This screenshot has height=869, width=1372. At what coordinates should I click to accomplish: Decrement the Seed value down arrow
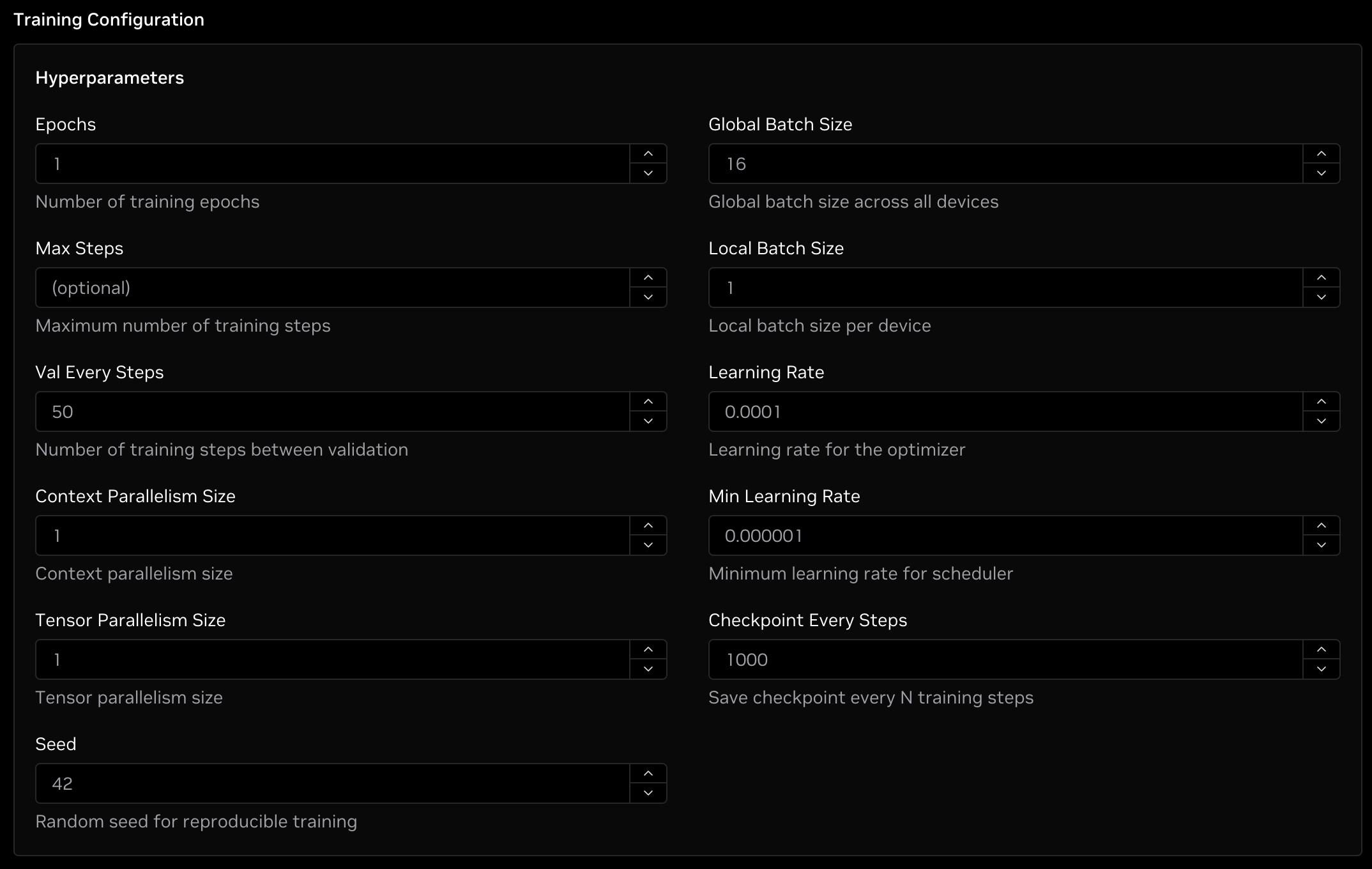point(648,793)
